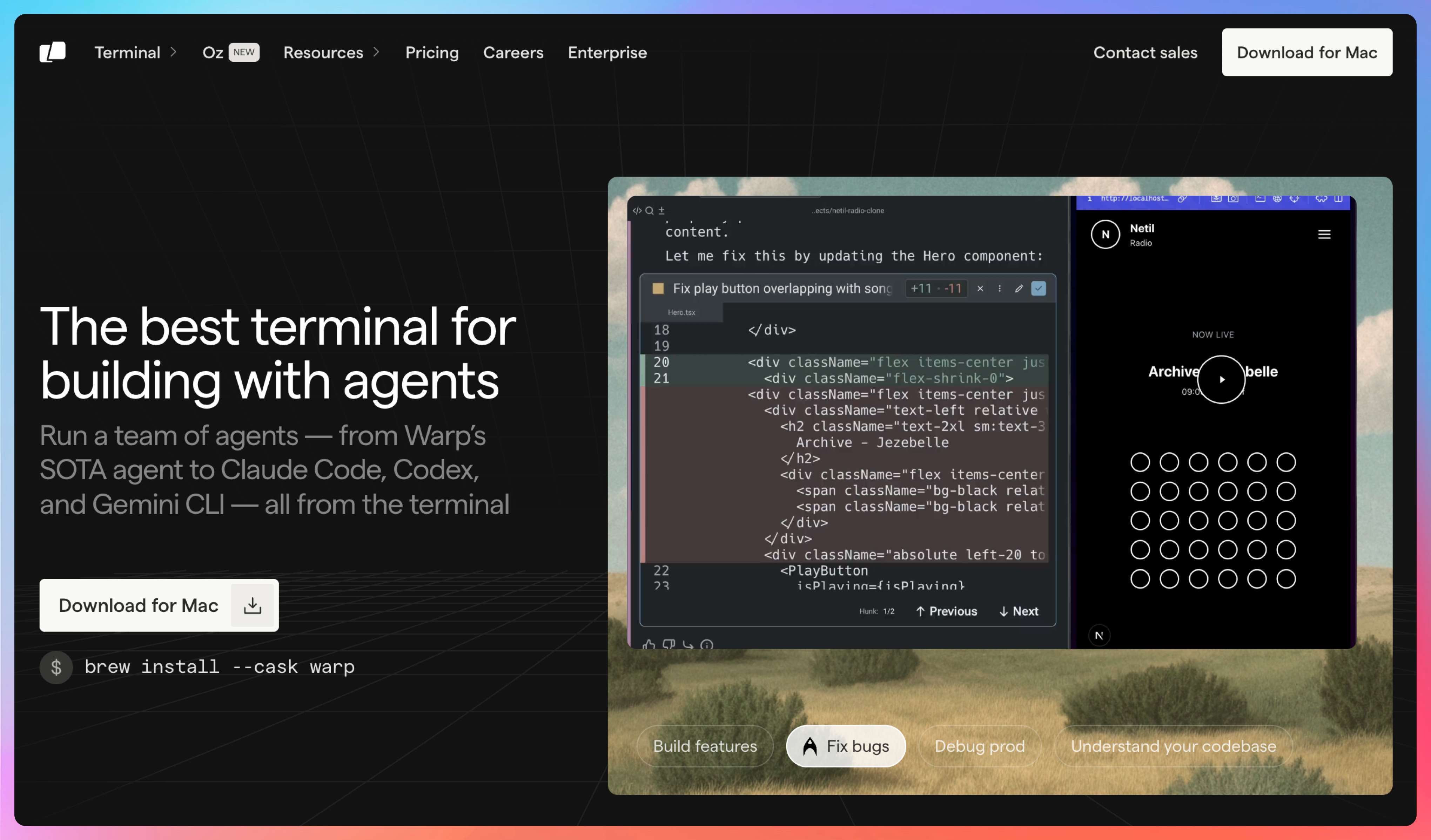Click the Warp logo icon
Image resolution: width=1431 pixels, height=840 pixels.
(52, 52)
